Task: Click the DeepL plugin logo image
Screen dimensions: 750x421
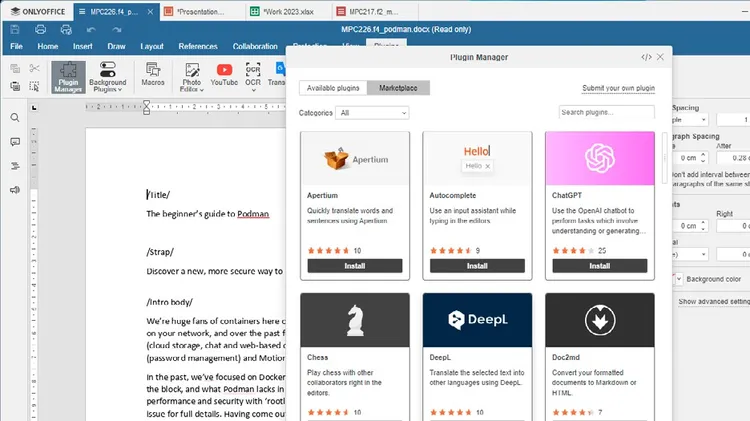Action: (x=477, y=321)
